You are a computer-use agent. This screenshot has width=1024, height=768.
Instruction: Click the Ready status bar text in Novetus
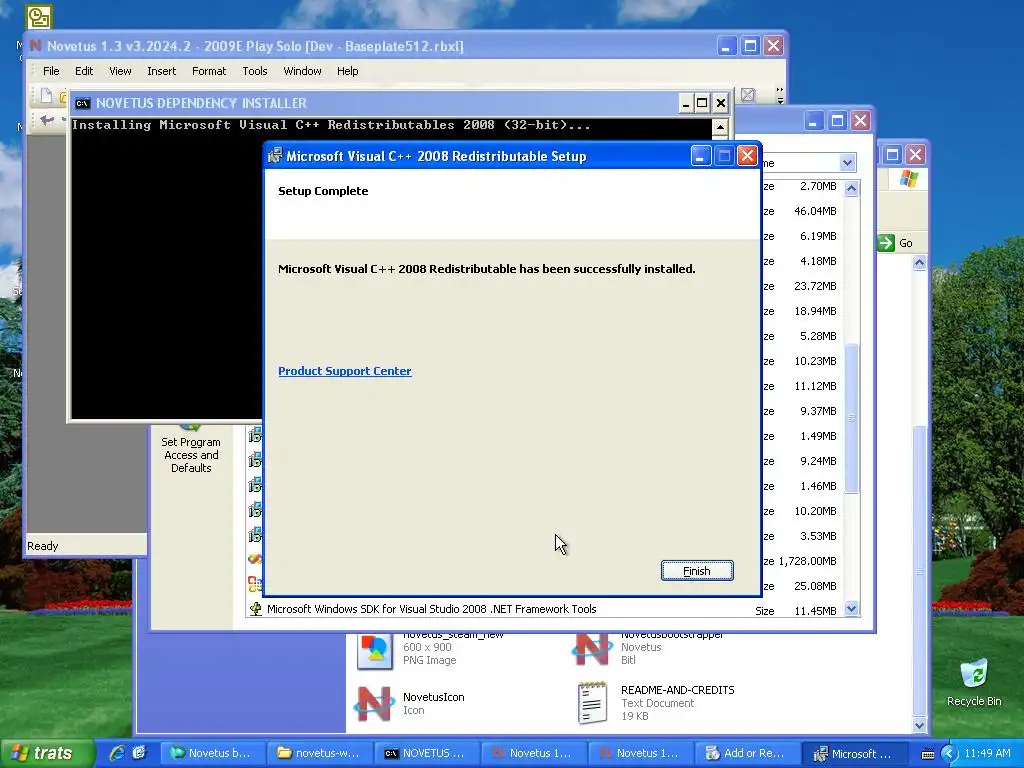pos(42,546)
